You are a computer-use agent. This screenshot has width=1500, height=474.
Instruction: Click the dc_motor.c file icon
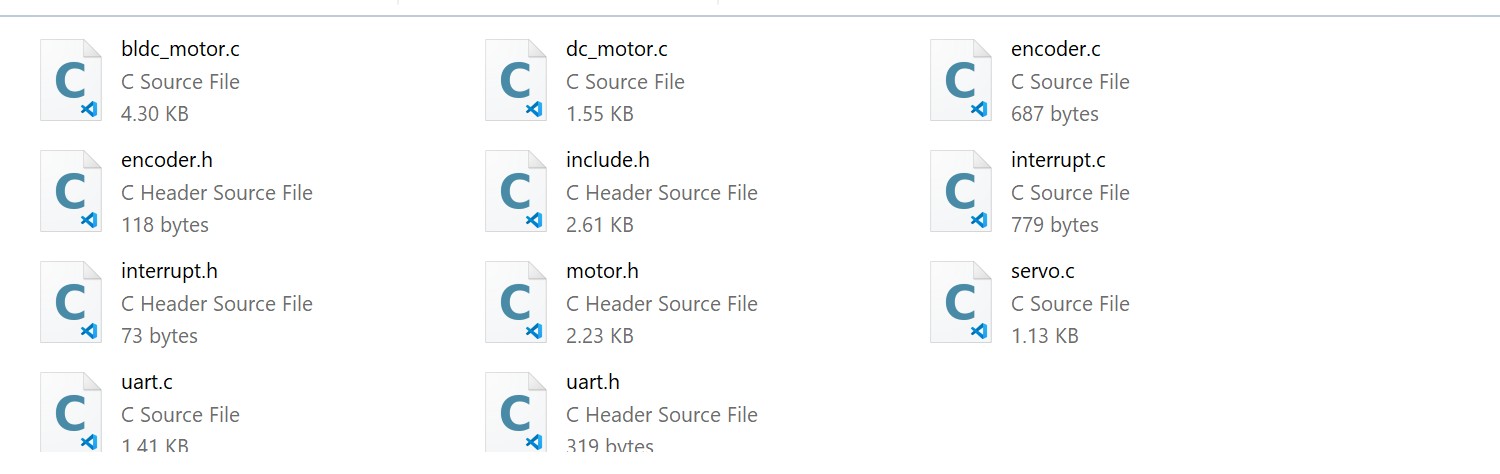click(x=516, y=81)
